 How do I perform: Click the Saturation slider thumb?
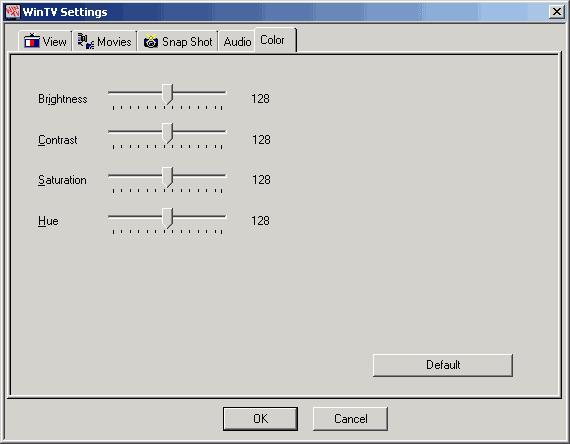tap(167, 177)
